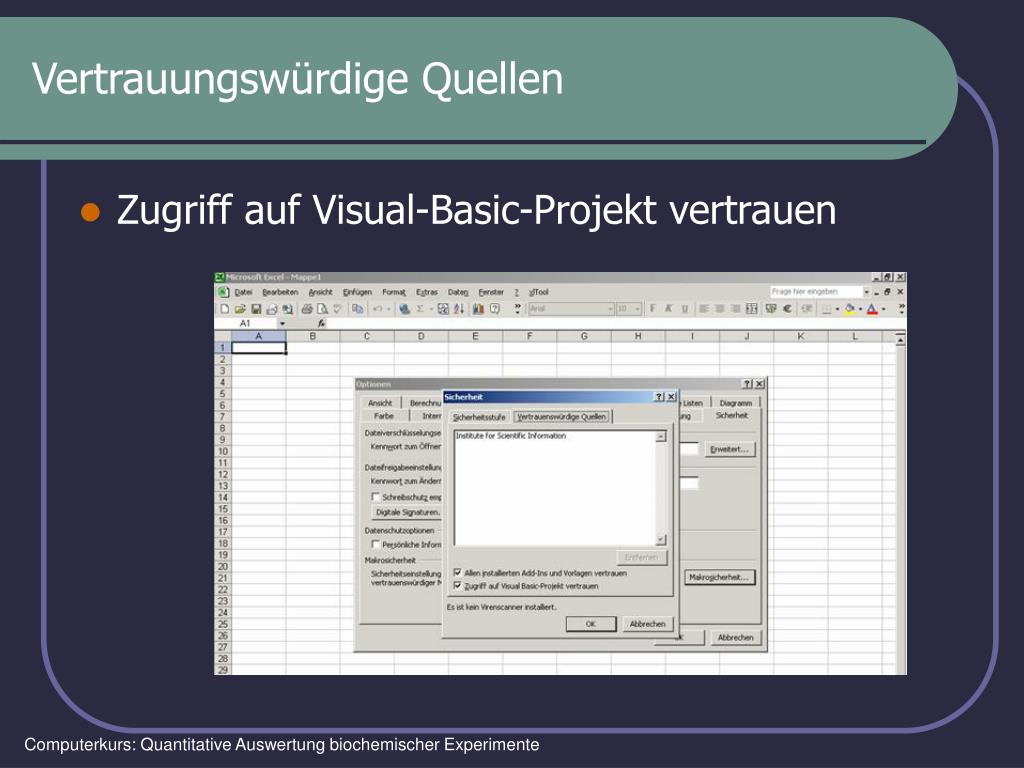Click the Help question mark toolbar icon
The width and height of the screenshot is (1024, 768).
pyautogui.click(x=494, y=309)
